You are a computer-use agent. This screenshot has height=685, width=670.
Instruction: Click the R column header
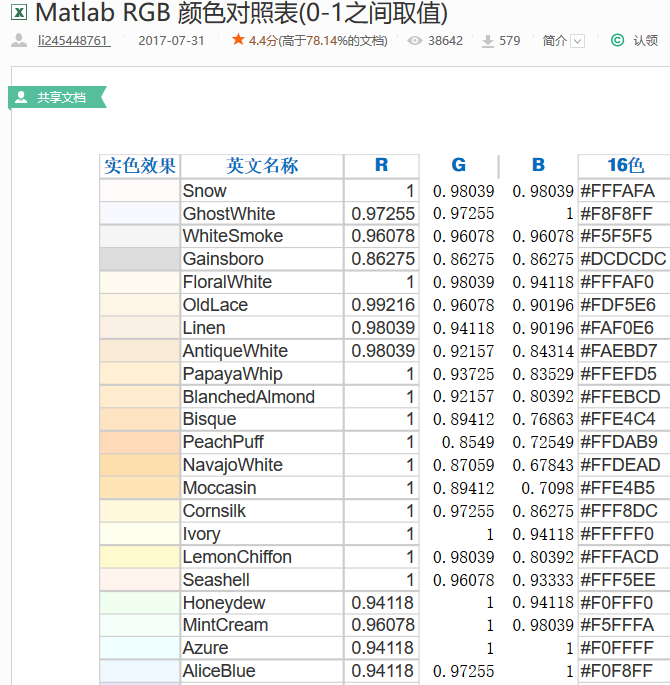coord(381,166)
